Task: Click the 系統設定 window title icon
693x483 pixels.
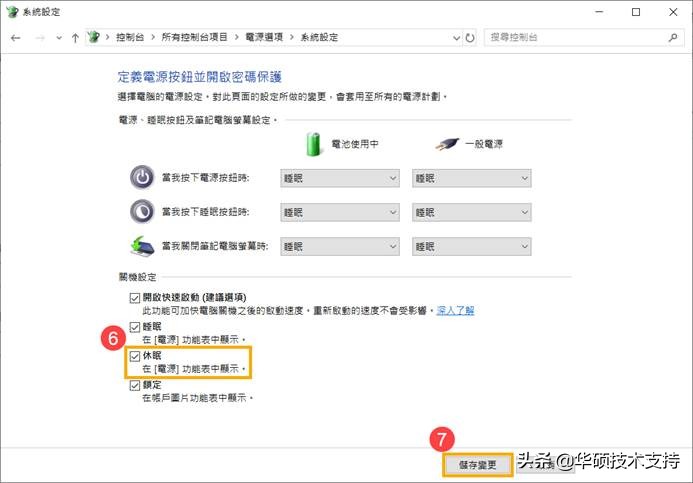Action: pyautogui.click(x=12, y=11)
